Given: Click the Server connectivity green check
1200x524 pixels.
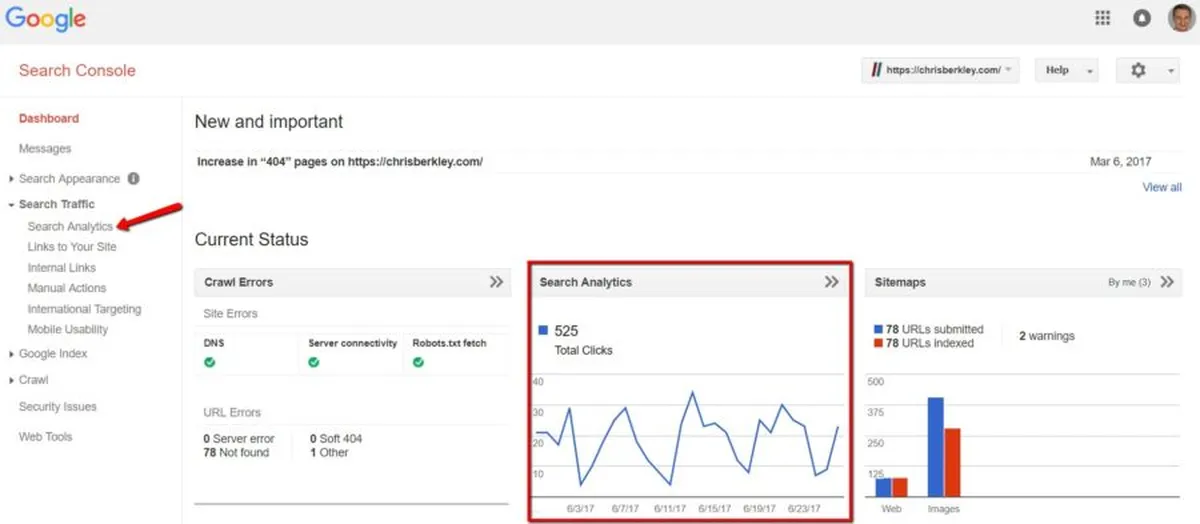Looking at the screenshot, I should (314, 362).
